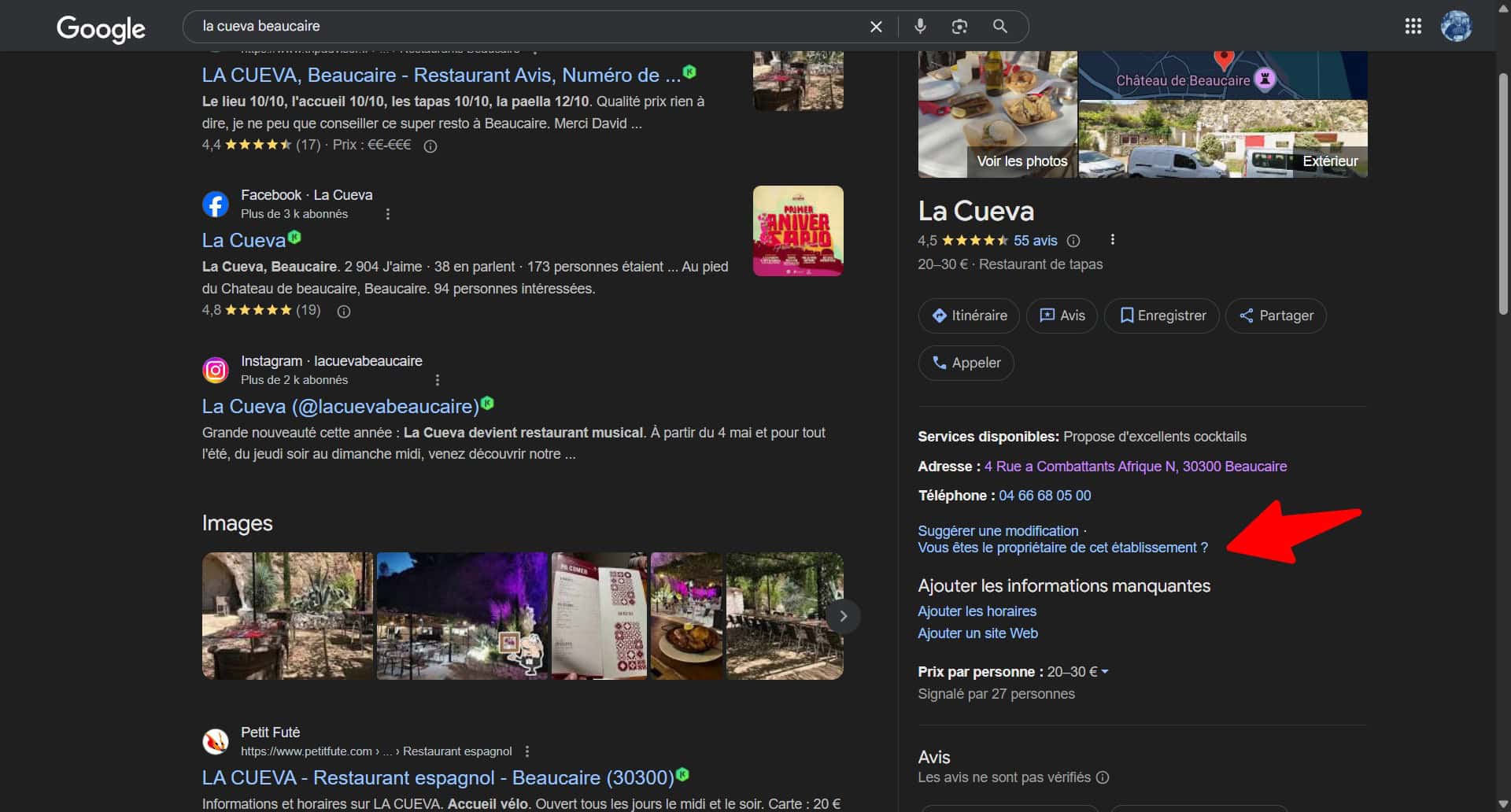
Task: Open the TripAdvisor result thumbnail
Action: [x=798, y=81]
